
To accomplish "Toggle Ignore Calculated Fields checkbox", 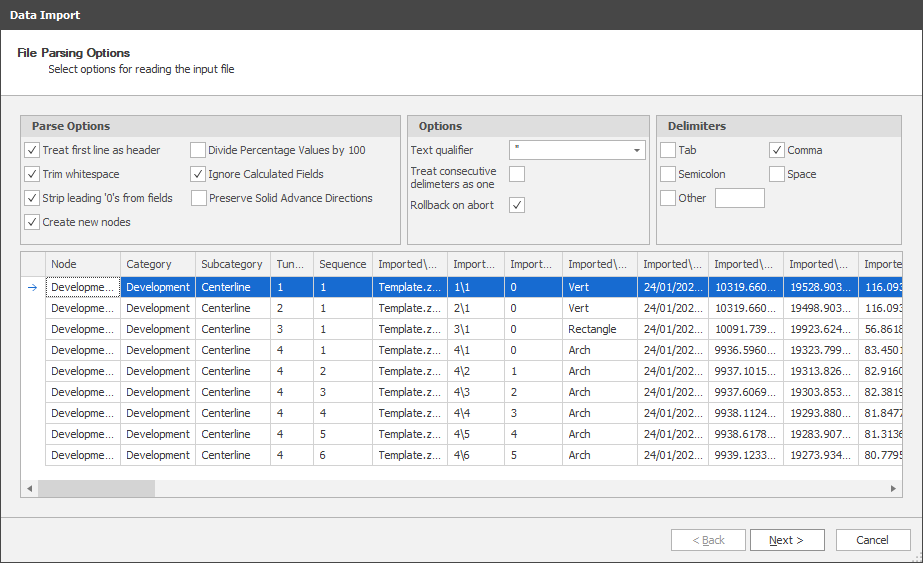I will 198,174.
